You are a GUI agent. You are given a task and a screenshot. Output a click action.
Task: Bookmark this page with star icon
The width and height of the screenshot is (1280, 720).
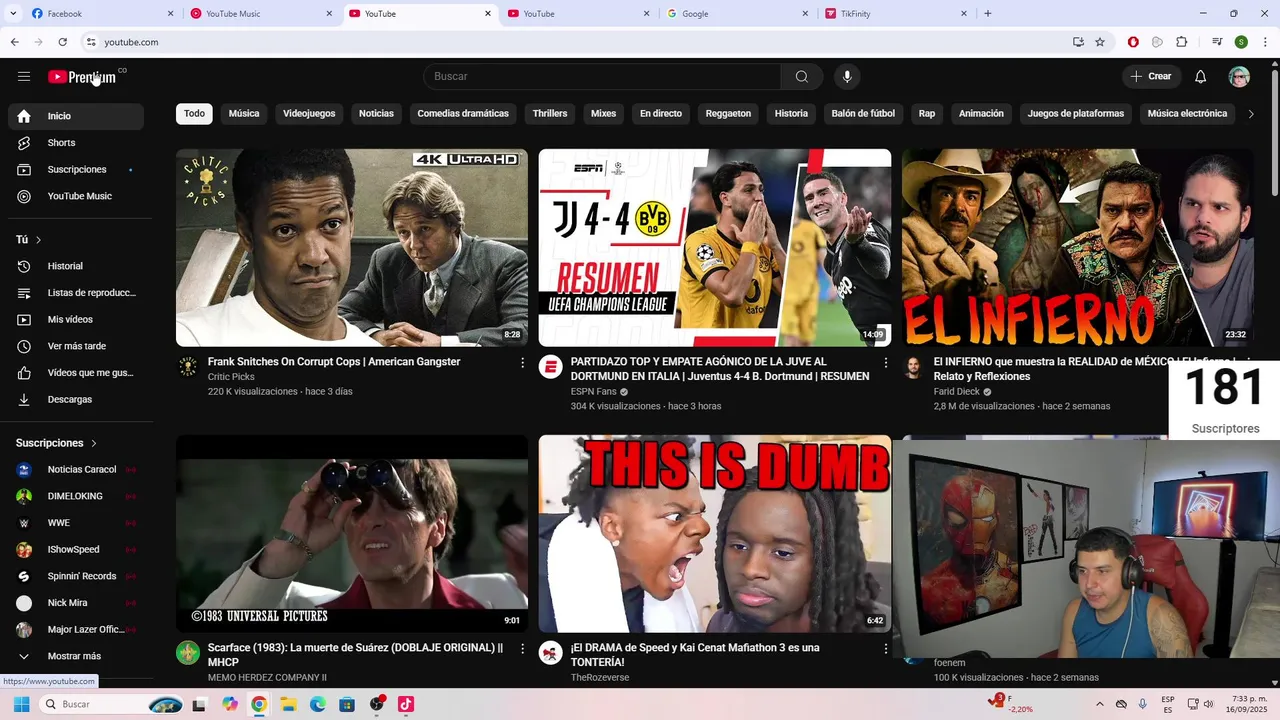pyautogui.click(x=1100, y=42)
